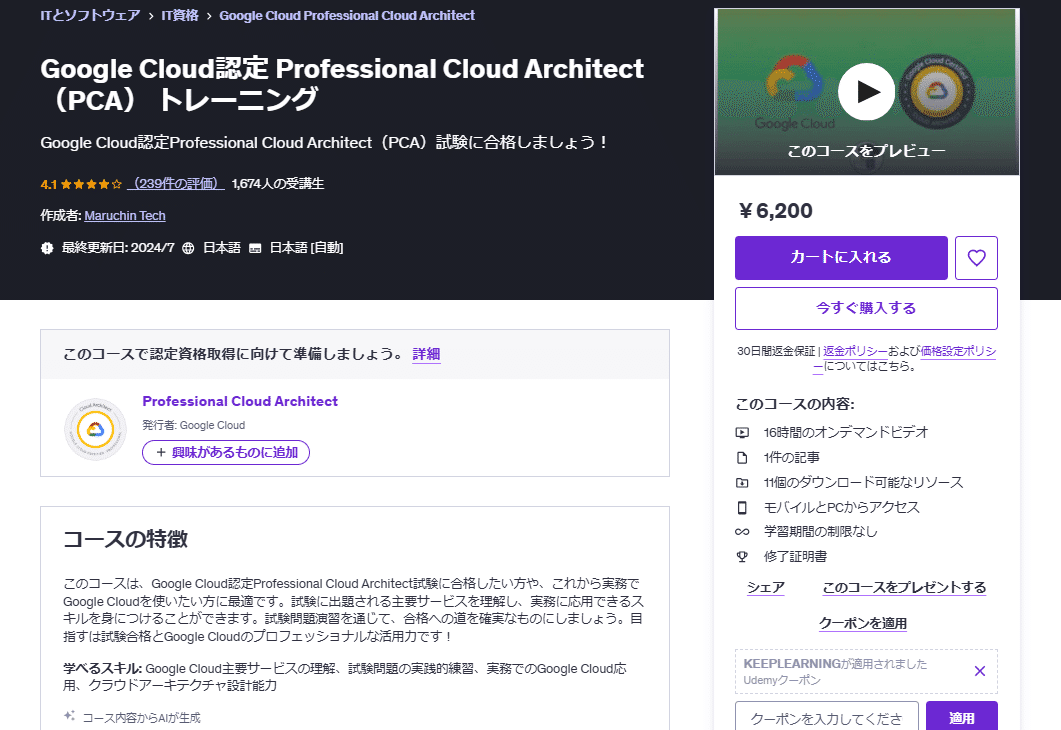1061x730 pixels.
Task: Click the 詳細 details link
Action: coord(426,354)
